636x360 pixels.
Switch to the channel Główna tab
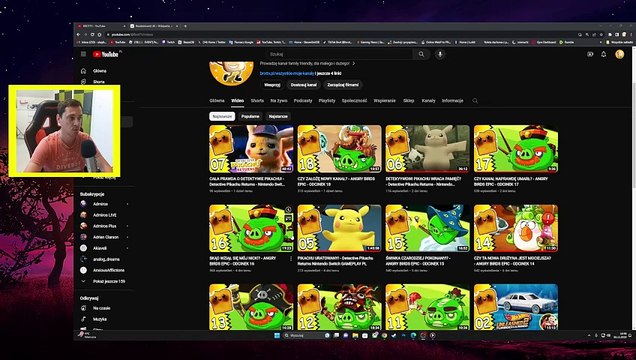217,101
